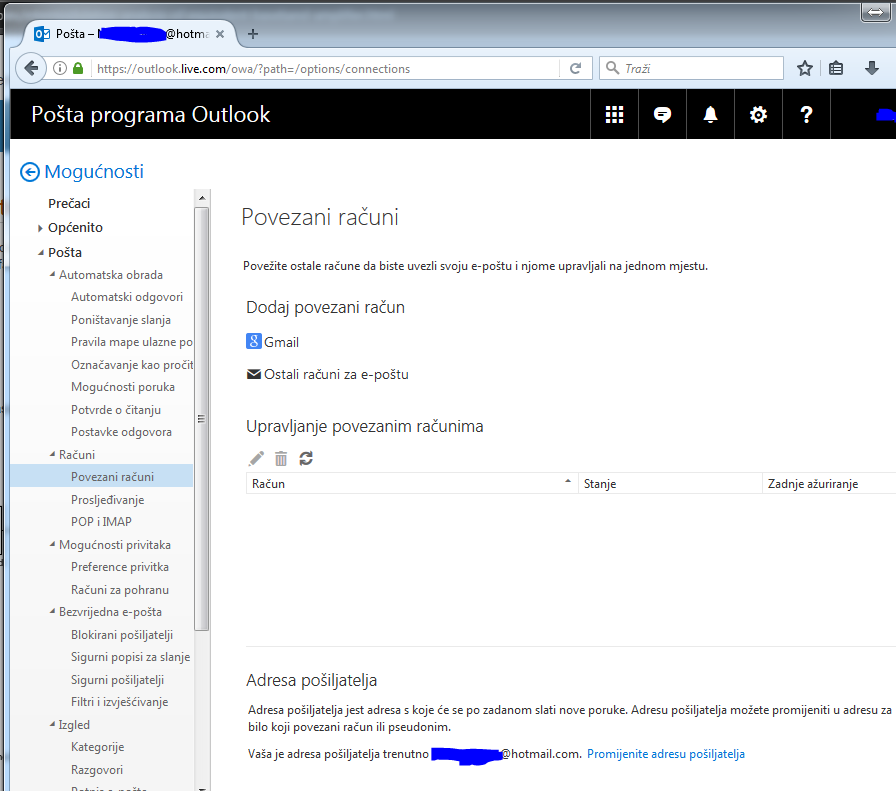Open a new browser tab
Screen dimensions: 896x791
click(x=253, y=34)
